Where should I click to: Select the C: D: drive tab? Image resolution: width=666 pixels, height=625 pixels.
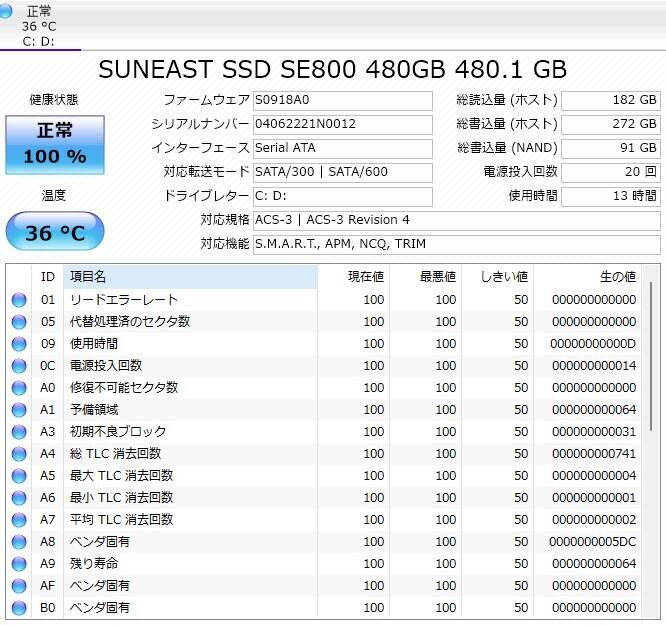(x=40, y=27)
